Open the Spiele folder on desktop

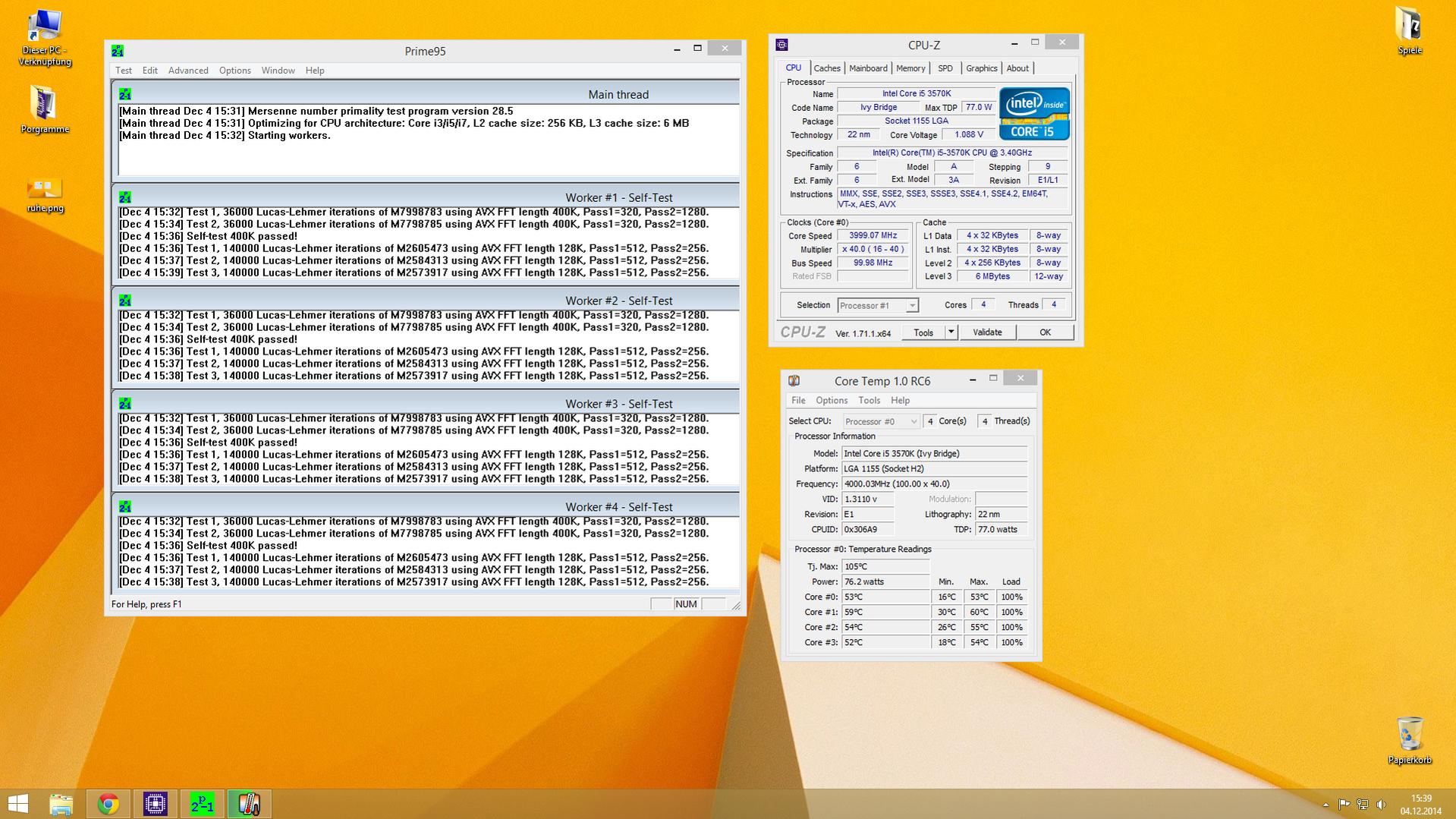(x=1409, y=30)
